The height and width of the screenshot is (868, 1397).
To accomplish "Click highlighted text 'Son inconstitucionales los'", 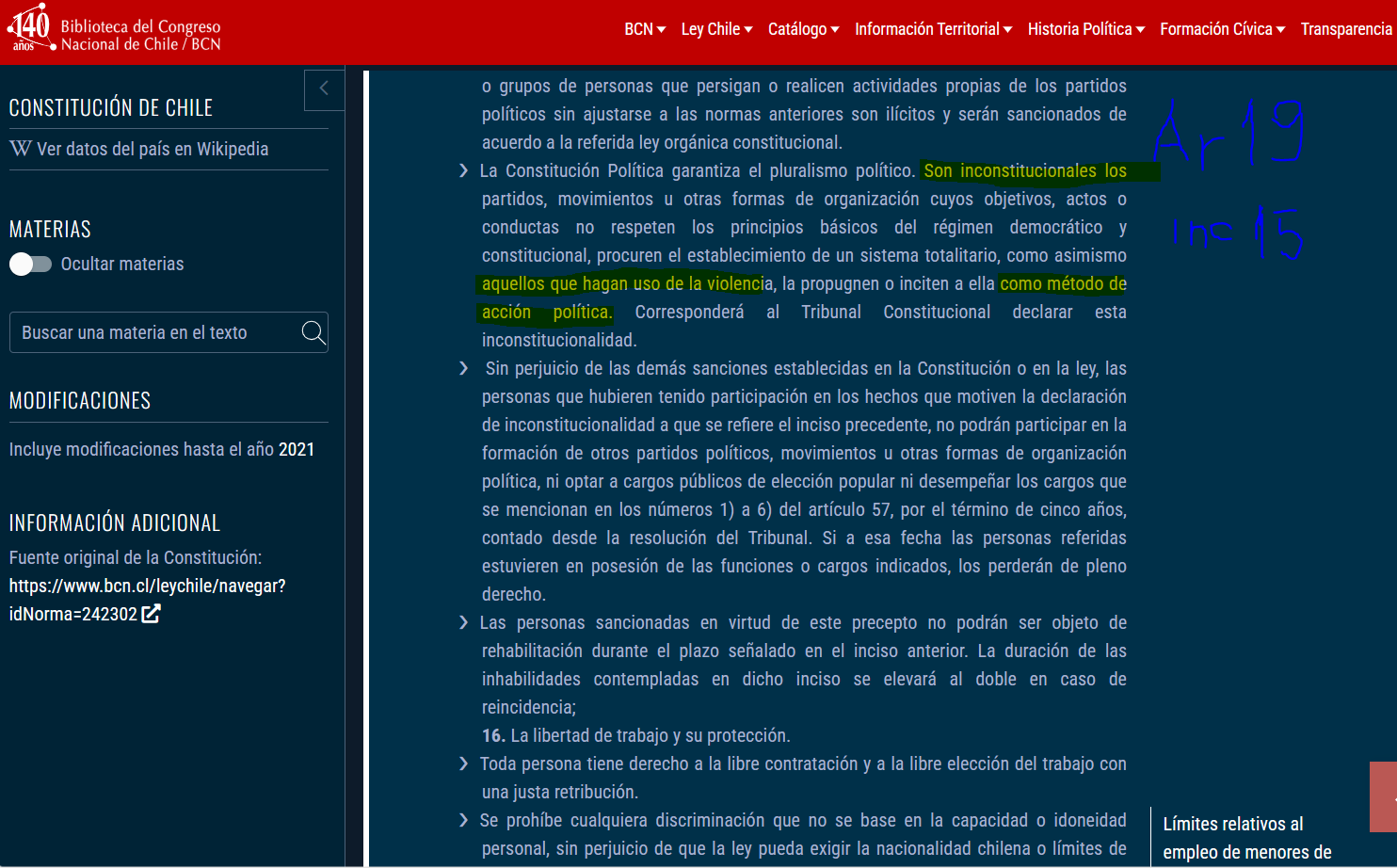I will pos(1025,170).
